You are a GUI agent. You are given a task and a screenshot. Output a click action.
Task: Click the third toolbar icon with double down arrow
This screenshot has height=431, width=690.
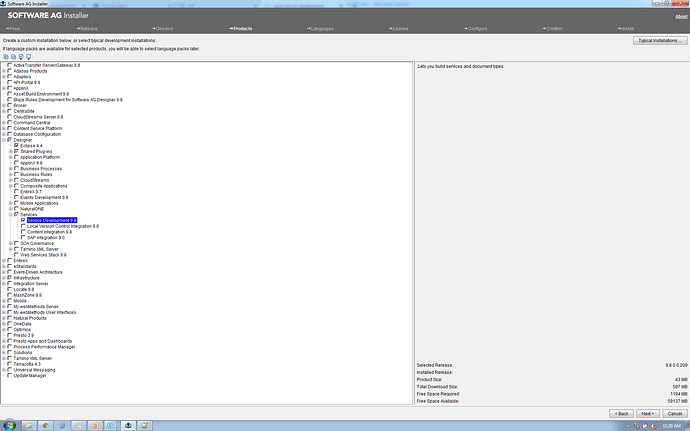(21, 57)
